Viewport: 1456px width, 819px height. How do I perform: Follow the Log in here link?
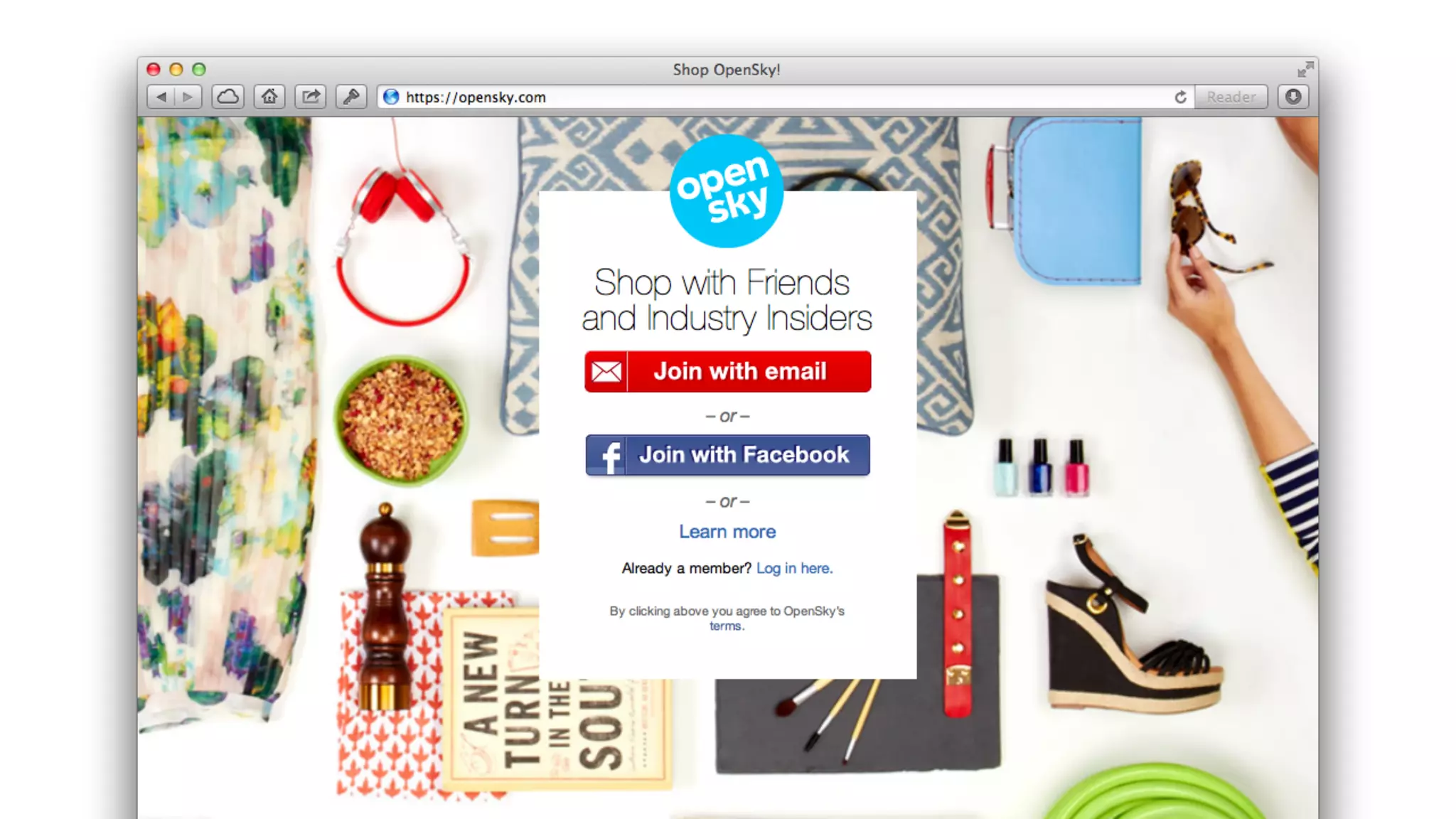click(794, 569)
